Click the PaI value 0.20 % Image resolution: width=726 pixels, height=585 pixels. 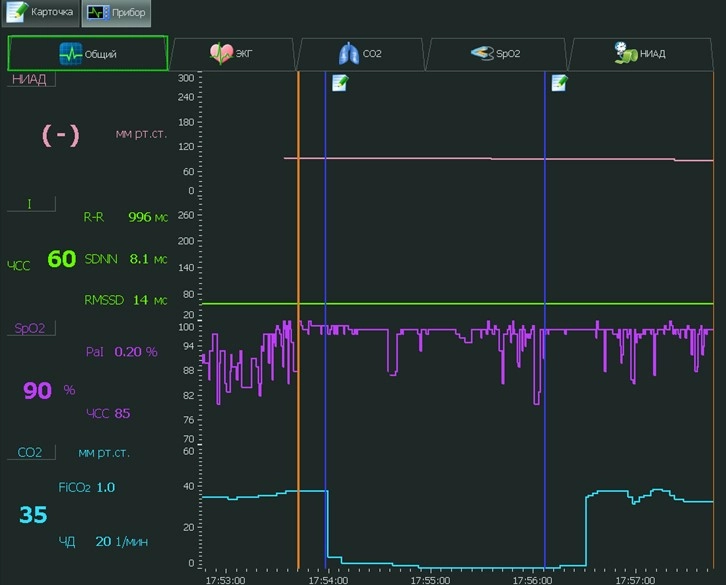136,352
